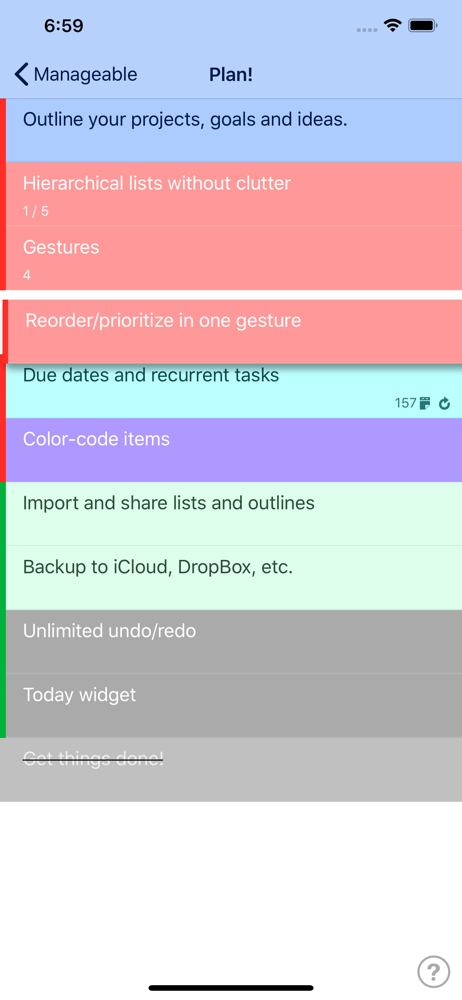
Task: Tap the recurring task refresh icon
Action: pos(445,403)
